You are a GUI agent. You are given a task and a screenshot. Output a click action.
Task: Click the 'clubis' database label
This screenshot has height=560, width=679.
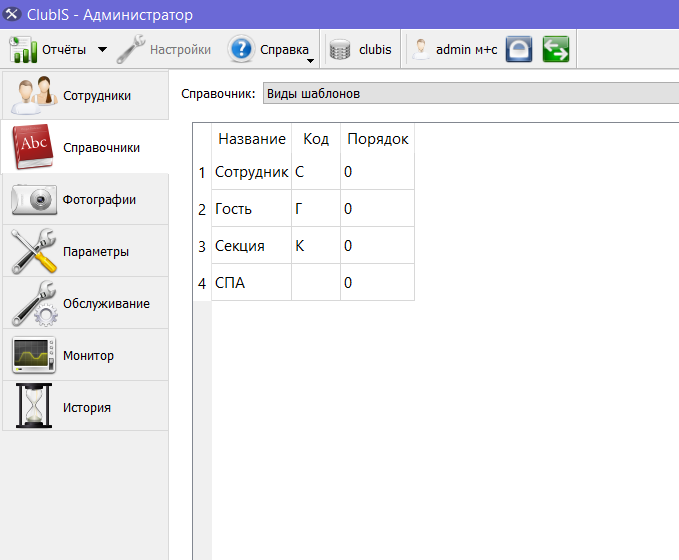coord(375,49)
